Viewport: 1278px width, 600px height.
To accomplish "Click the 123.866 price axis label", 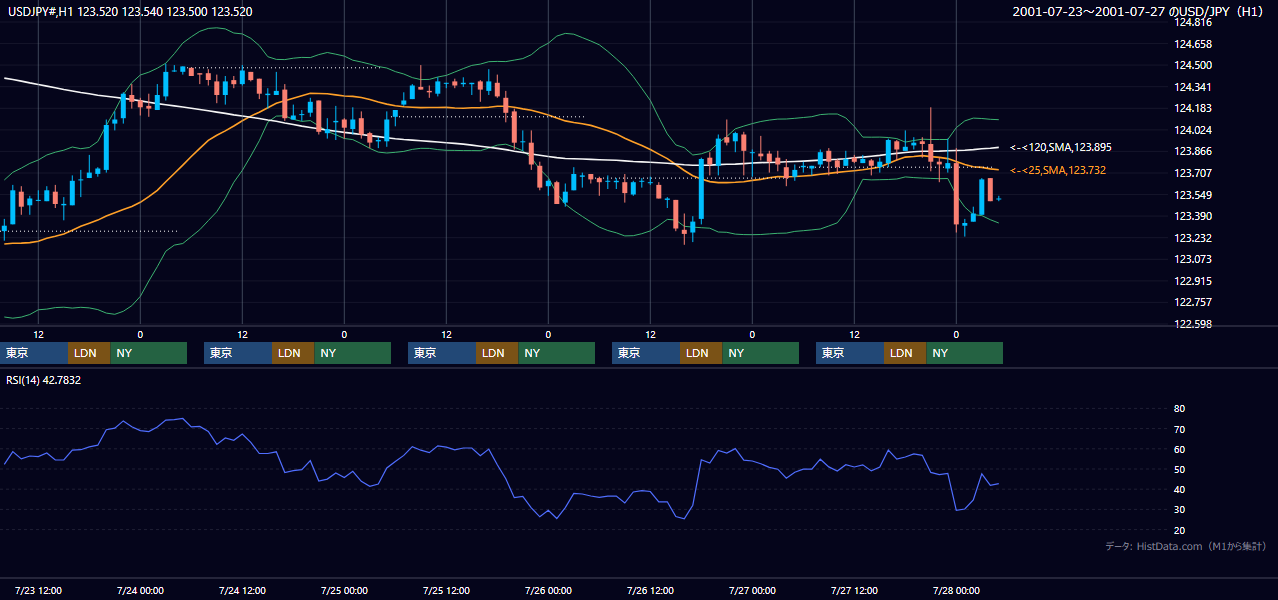I will tap(1192, 151).
